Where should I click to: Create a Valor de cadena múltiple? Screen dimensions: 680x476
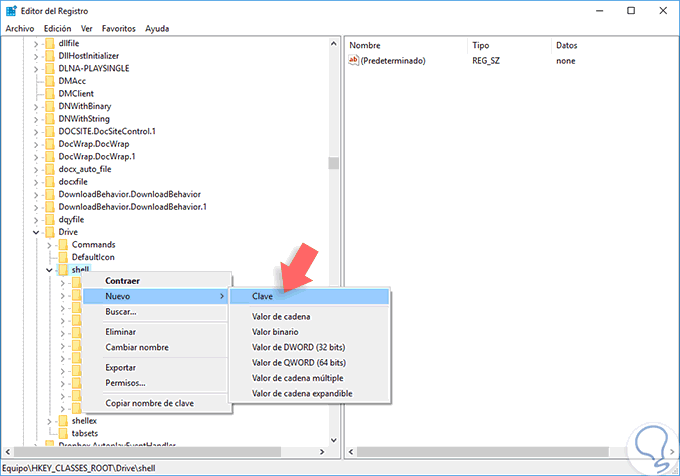tap(310, 378)
